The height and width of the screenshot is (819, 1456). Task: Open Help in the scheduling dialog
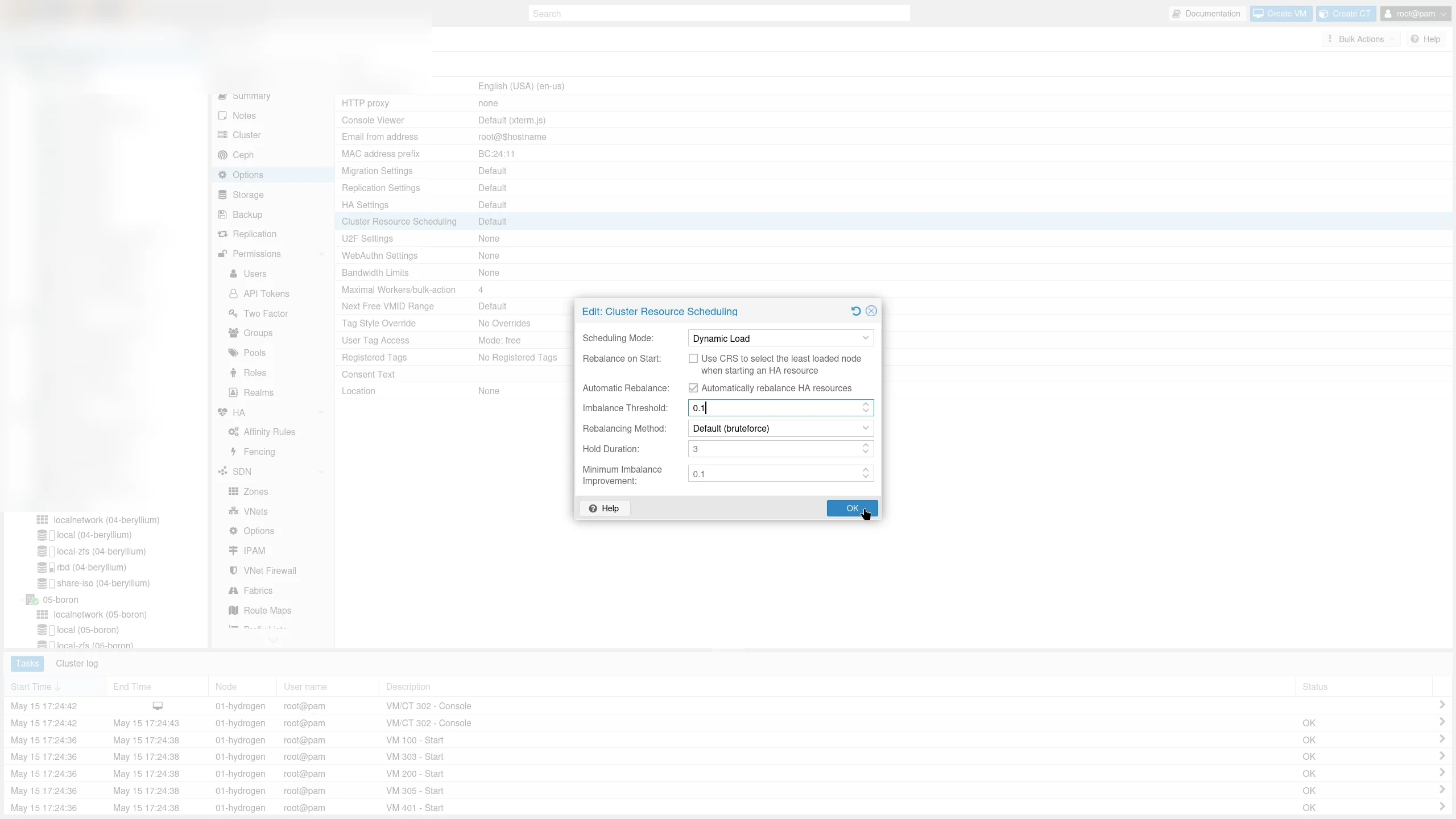pos(605,508)
